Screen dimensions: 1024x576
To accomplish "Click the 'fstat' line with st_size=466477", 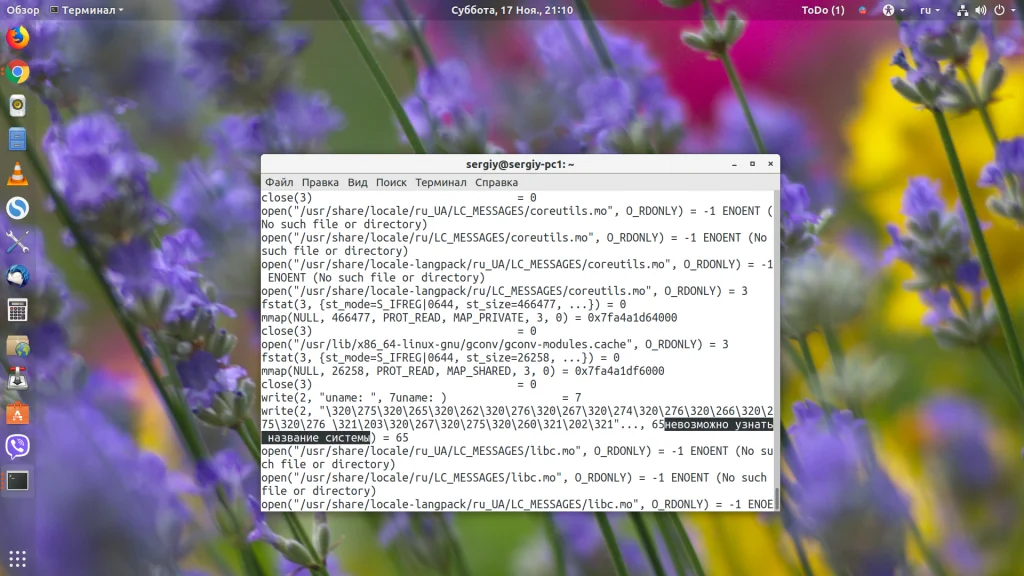I will point(443,304).
